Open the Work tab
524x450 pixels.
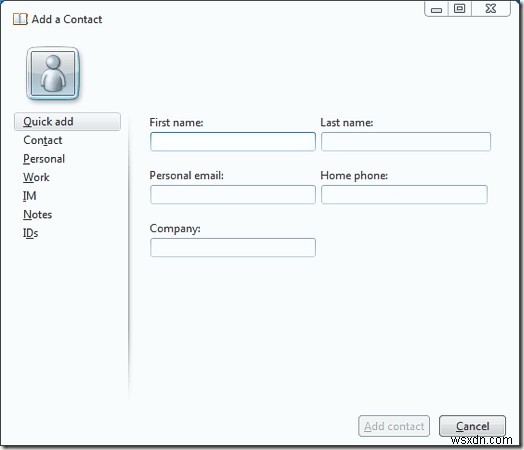36,177
